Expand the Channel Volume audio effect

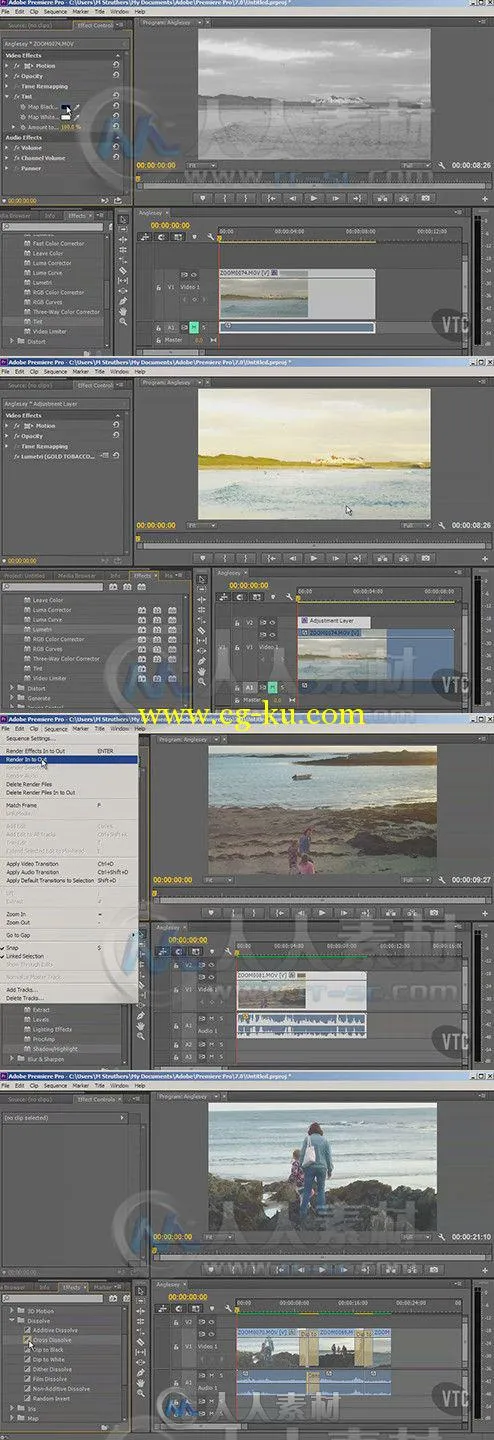tap(8, 158)
